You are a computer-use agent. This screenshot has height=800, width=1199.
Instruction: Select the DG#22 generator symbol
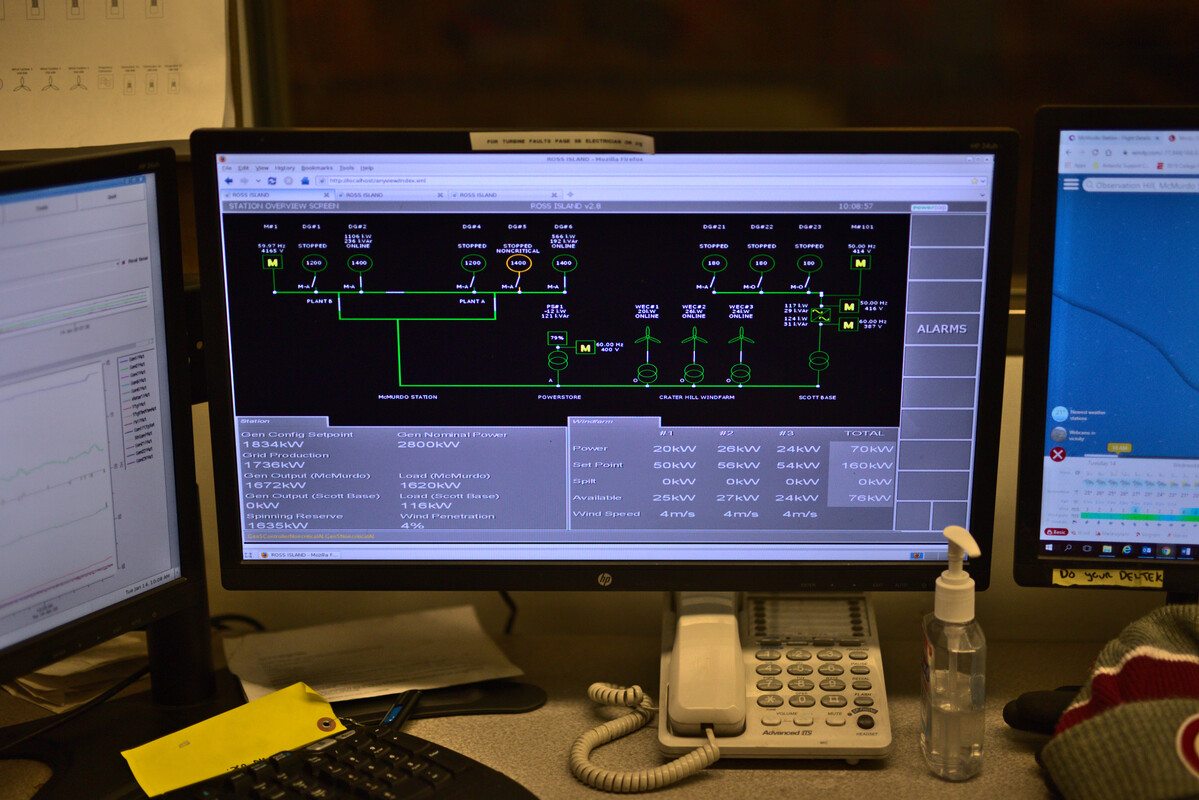[762, 262]
